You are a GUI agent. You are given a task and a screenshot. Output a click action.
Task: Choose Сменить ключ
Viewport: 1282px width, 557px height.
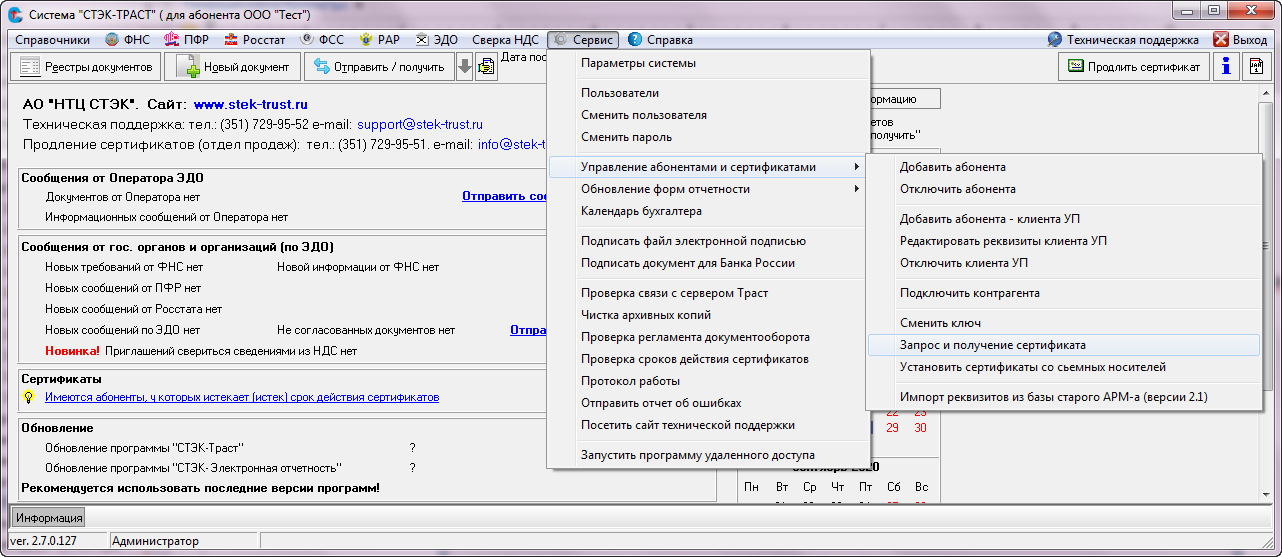1064,323
